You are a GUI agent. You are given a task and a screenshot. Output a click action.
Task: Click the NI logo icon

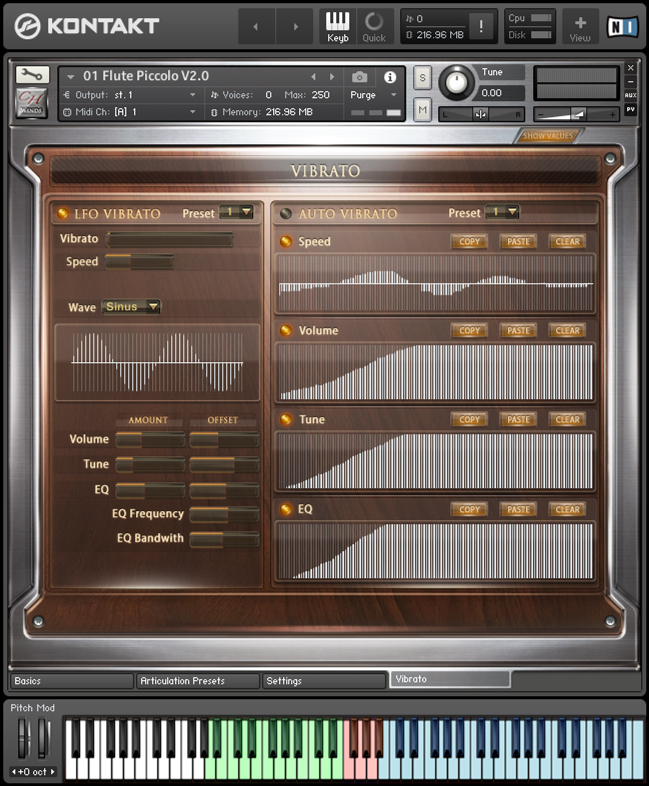pyautogui.click(x=622, y=27)
